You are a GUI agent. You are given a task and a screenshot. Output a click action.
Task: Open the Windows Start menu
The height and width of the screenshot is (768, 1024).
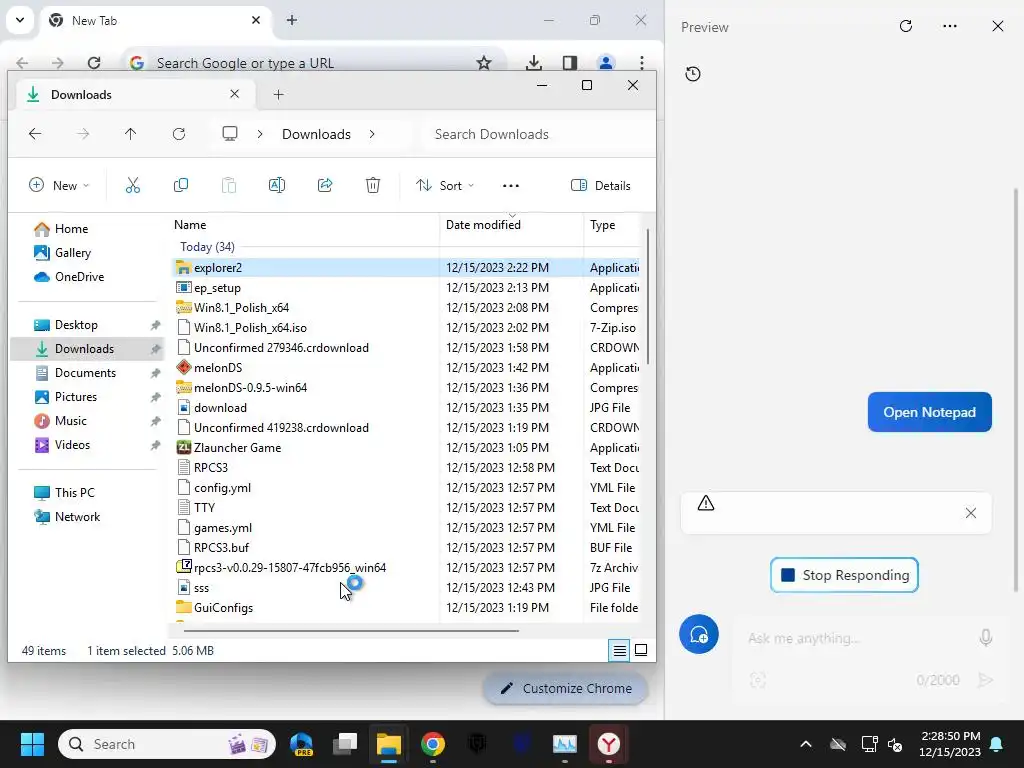(x=32, y=744)
